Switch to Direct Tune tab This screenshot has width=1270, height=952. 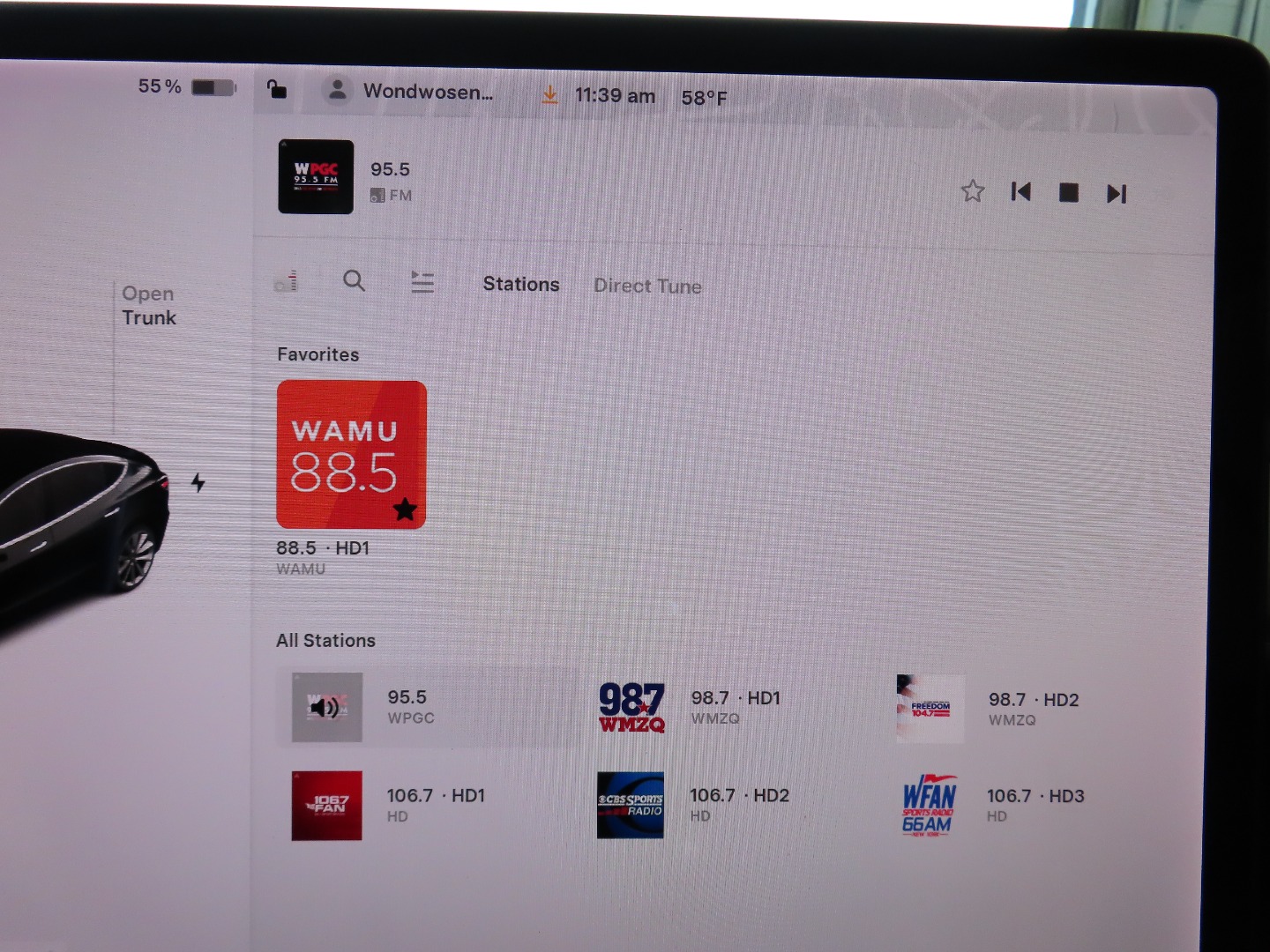coord(647,286)
